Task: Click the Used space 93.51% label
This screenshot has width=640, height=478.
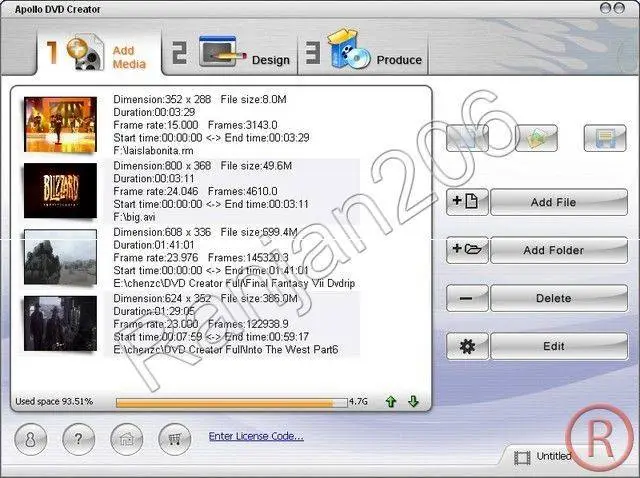Action: 54,402
